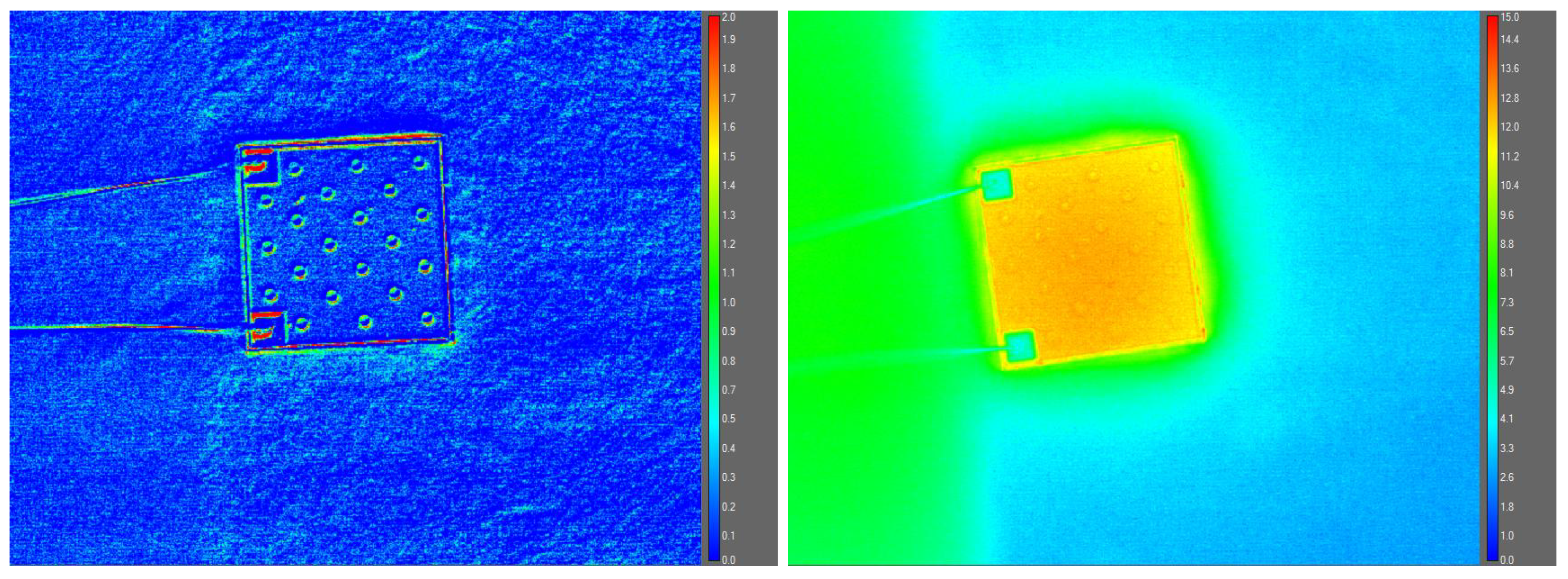Click the 0.0 label on right scale

point(1507,559)
